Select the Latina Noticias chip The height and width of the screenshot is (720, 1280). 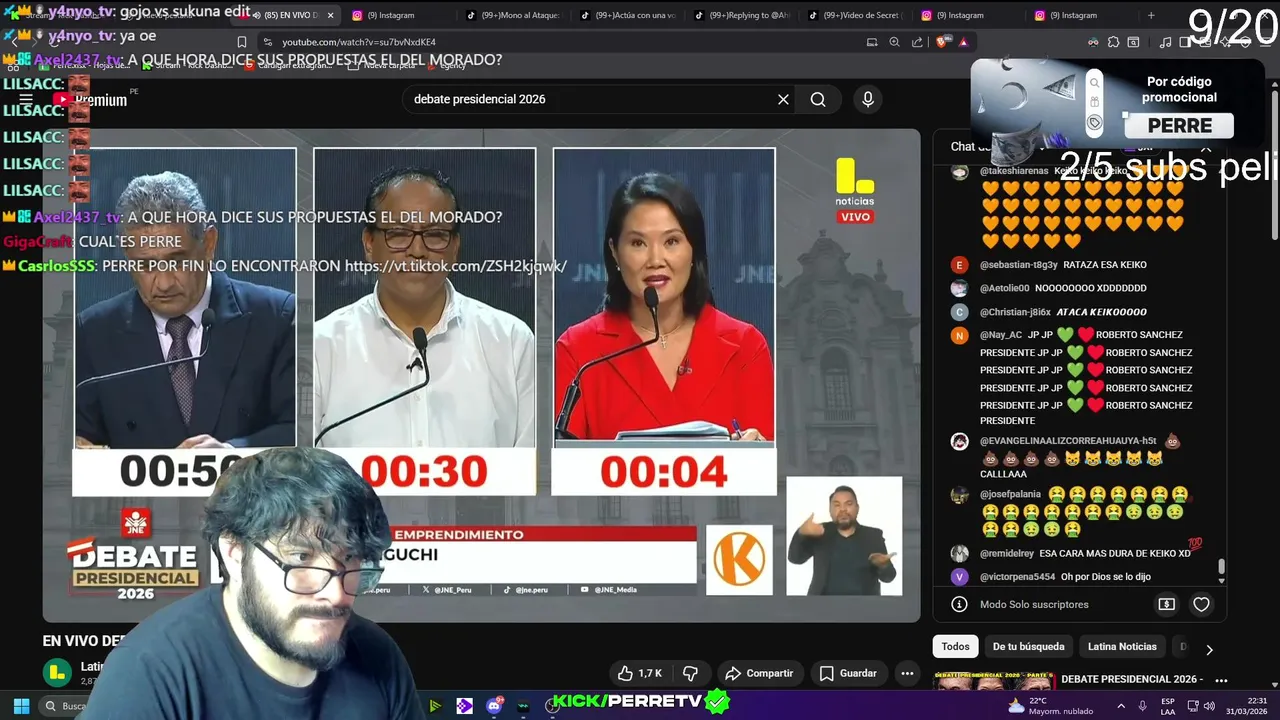click(x=1122, y=647)
